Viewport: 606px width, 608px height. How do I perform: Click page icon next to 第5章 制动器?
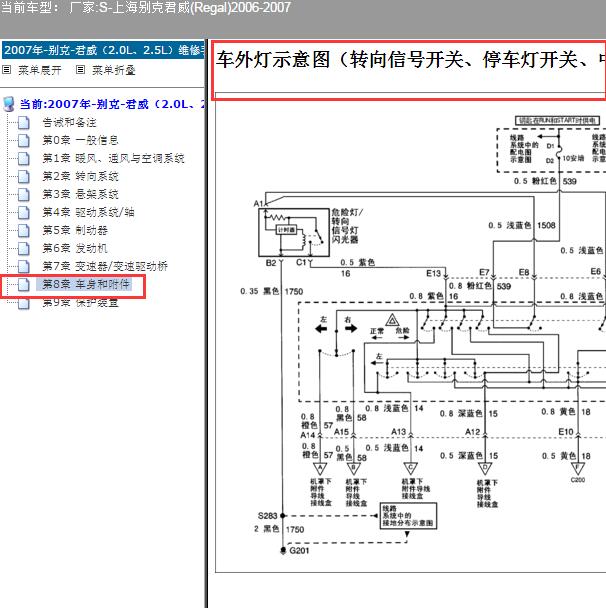point(24,230)
